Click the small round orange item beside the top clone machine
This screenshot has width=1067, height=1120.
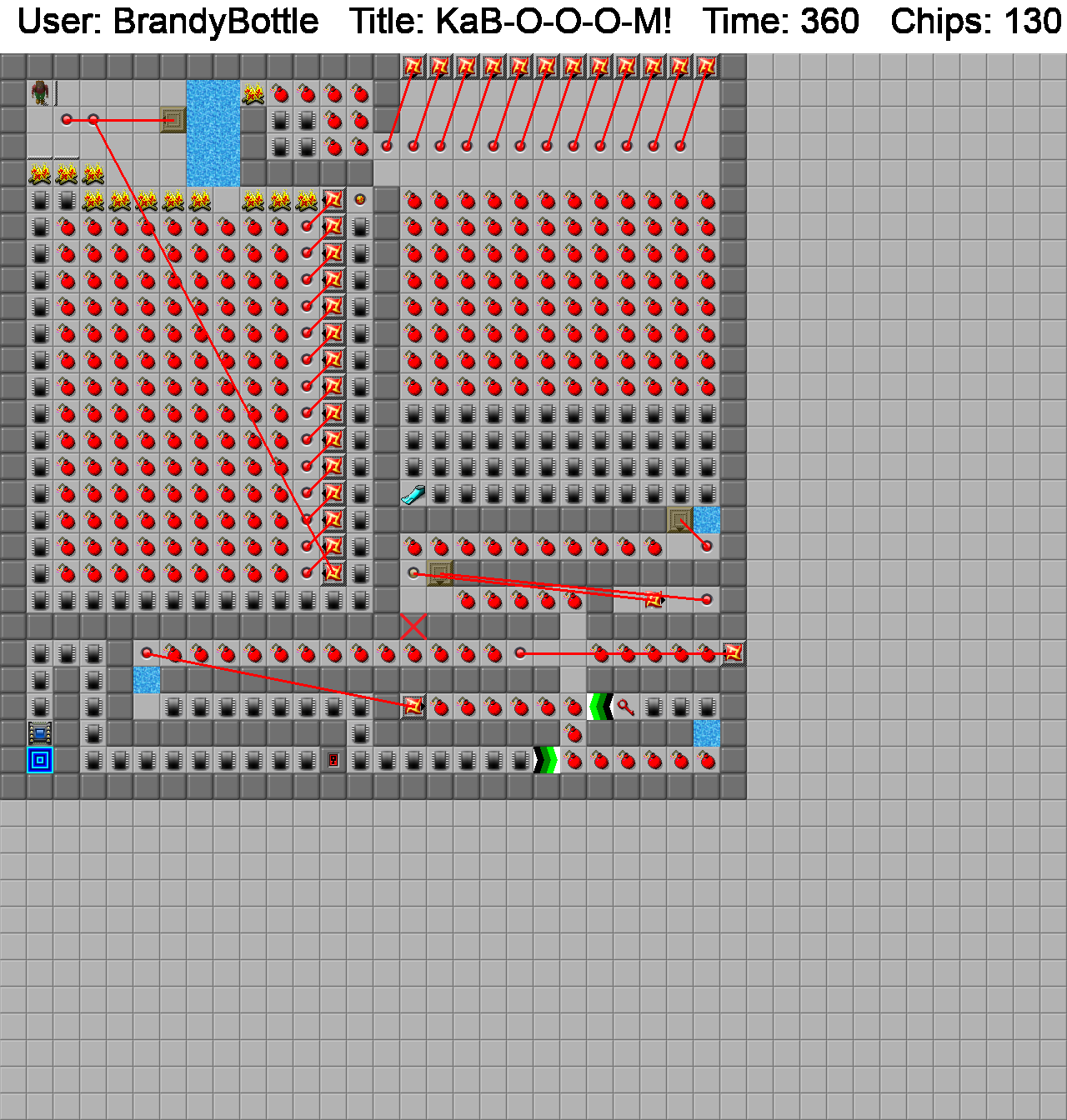(360, 201)
